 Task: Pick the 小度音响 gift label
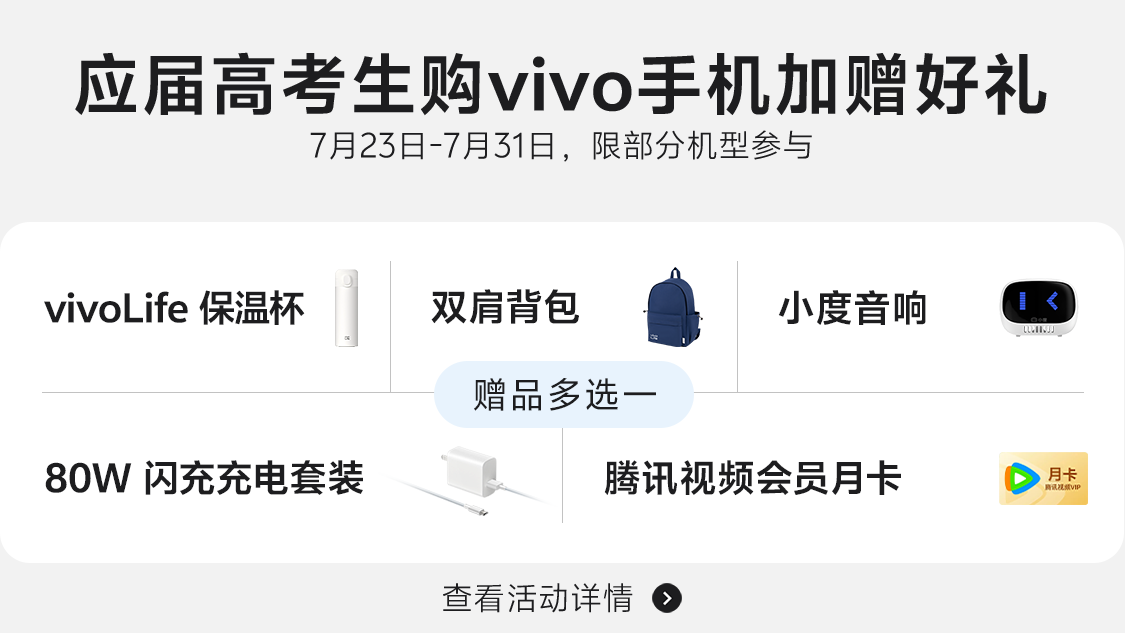853,309
